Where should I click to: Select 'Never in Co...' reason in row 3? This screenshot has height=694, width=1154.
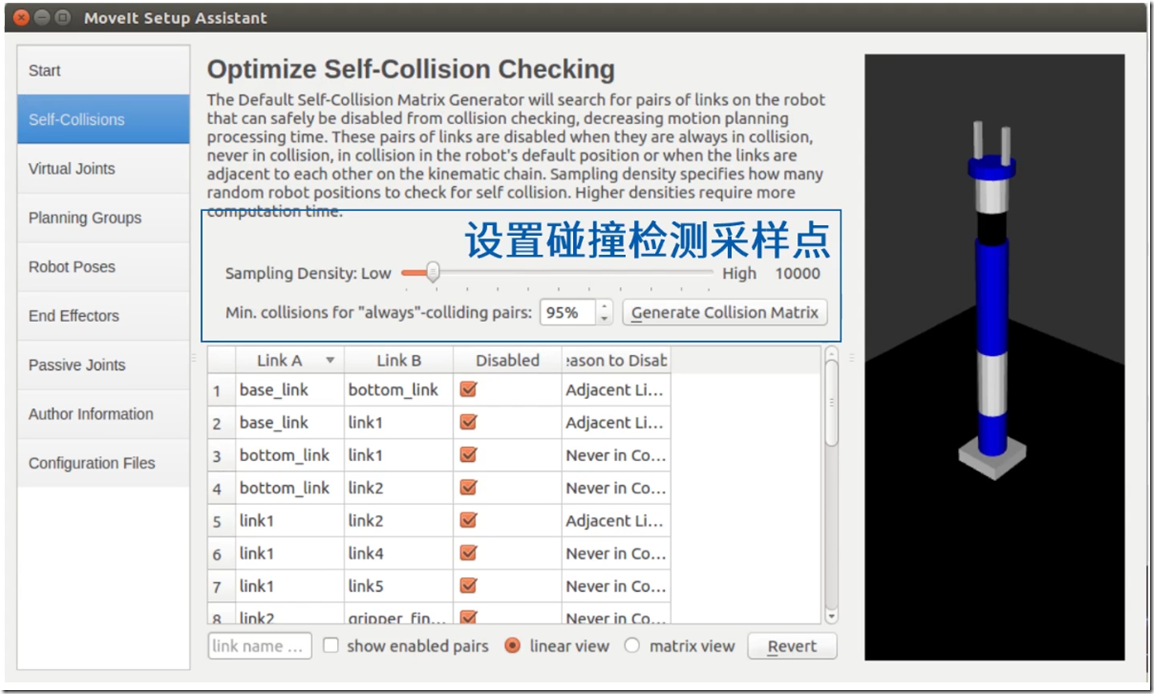[x=616, y=455]
